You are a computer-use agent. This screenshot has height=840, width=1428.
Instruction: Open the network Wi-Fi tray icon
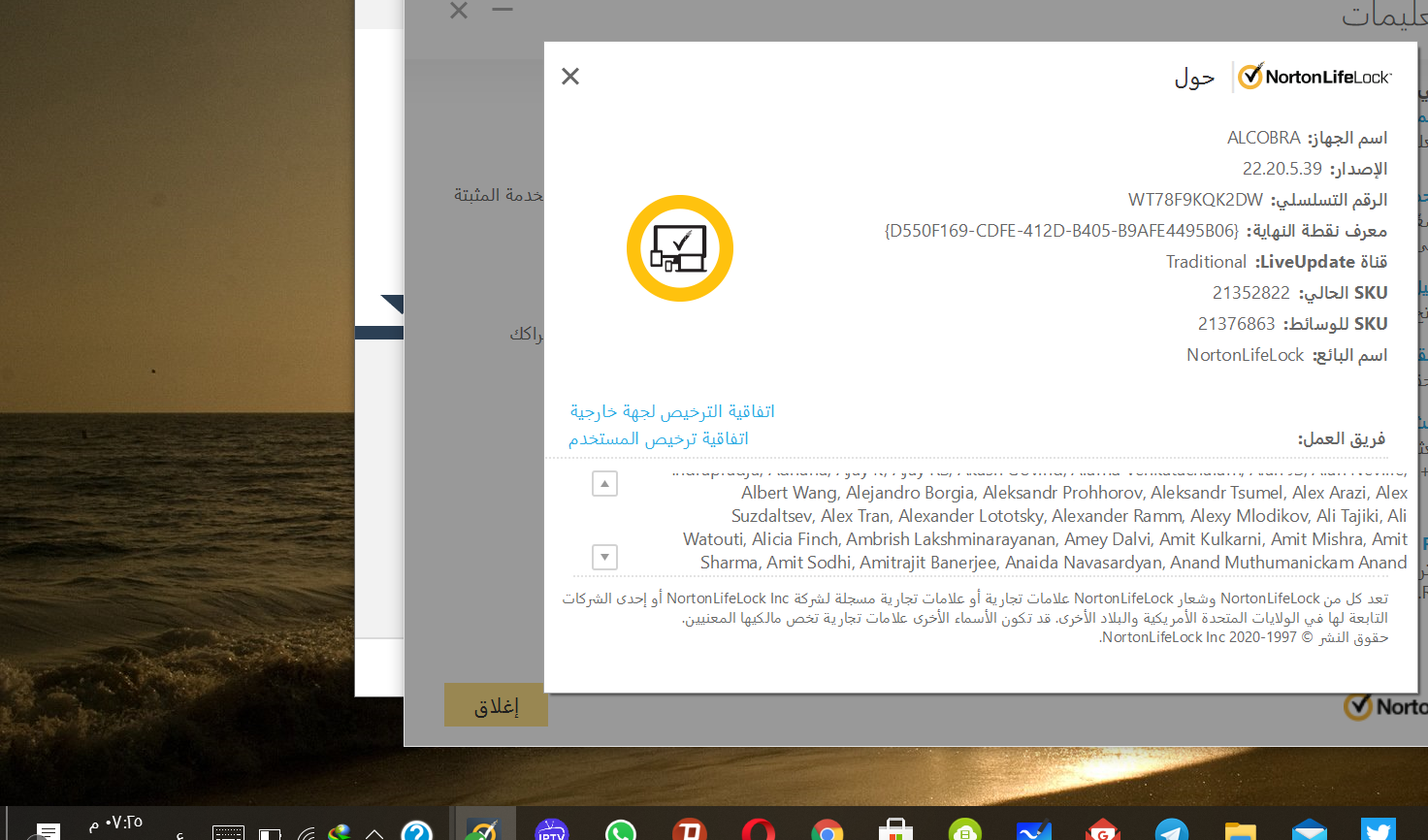pos(306,833)
